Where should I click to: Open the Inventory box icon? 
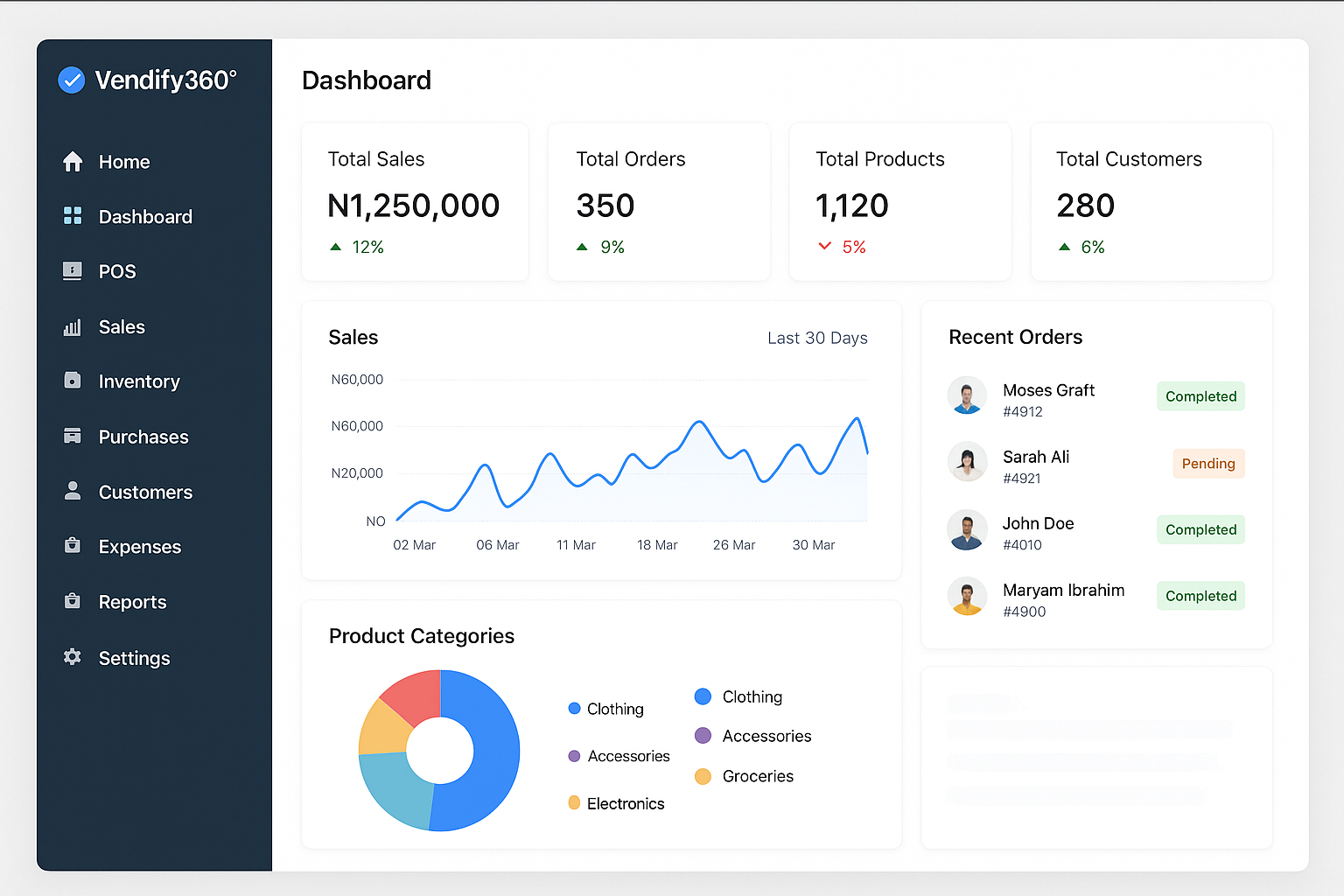click(72, 381)
